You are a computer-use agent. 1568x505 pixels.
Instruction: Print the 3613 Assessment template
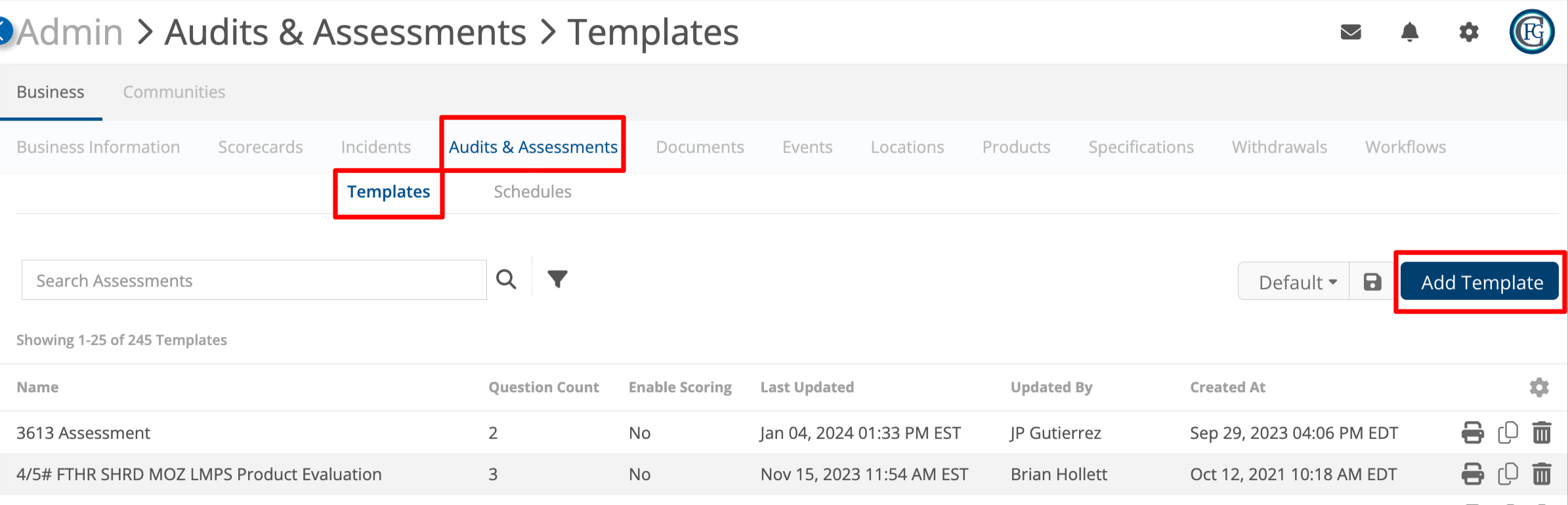tap(1472, 433)
